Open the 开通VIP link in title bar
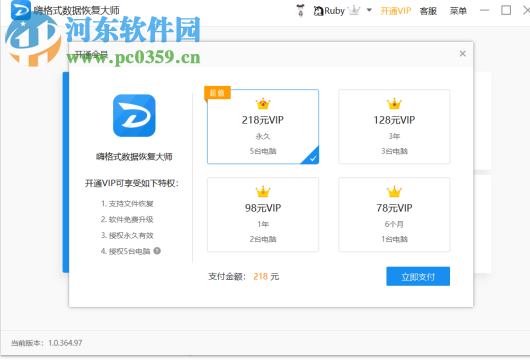The image size is (530, 362). pos(395,11)
